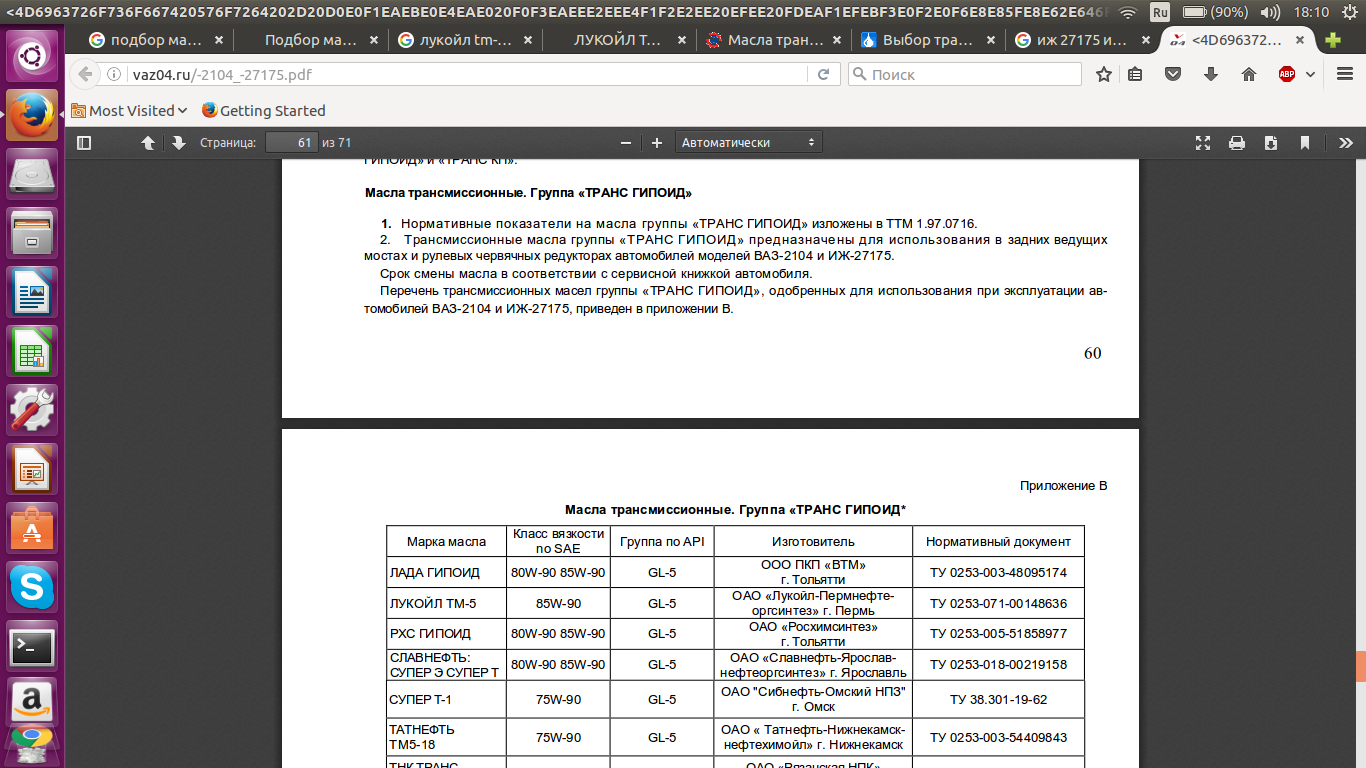Open the Ubuntu Dash launcher
The width and height of the screenshot is (1366, 768).
(x=32, y=54)
